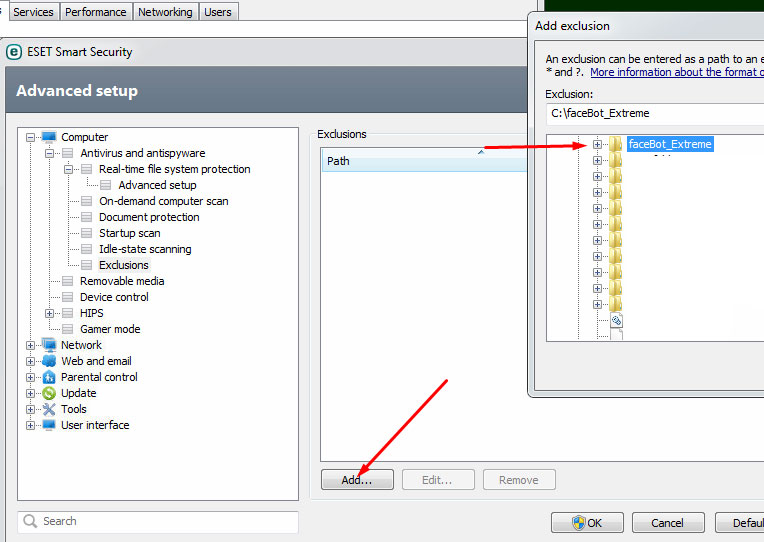The height and width of the screenshot is (542, 764).
Task: Switch to the Users tab
Action: coord(218,12)
